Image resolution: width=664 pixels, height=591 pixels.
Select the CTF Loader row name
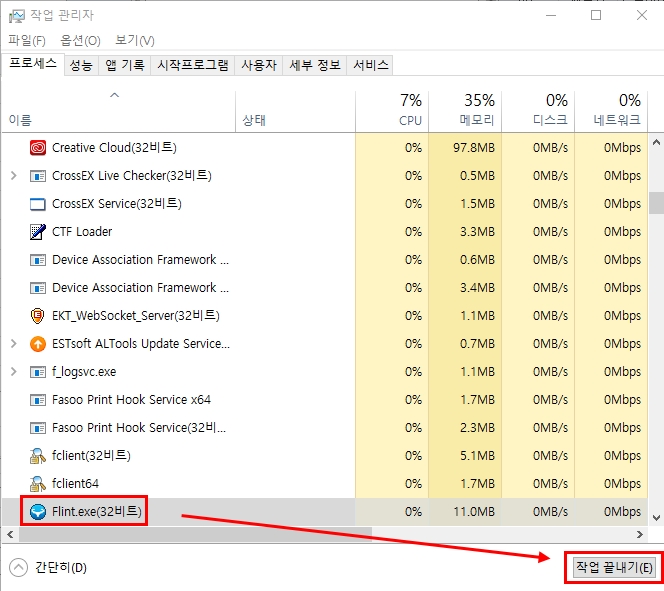tap(82, 232)
